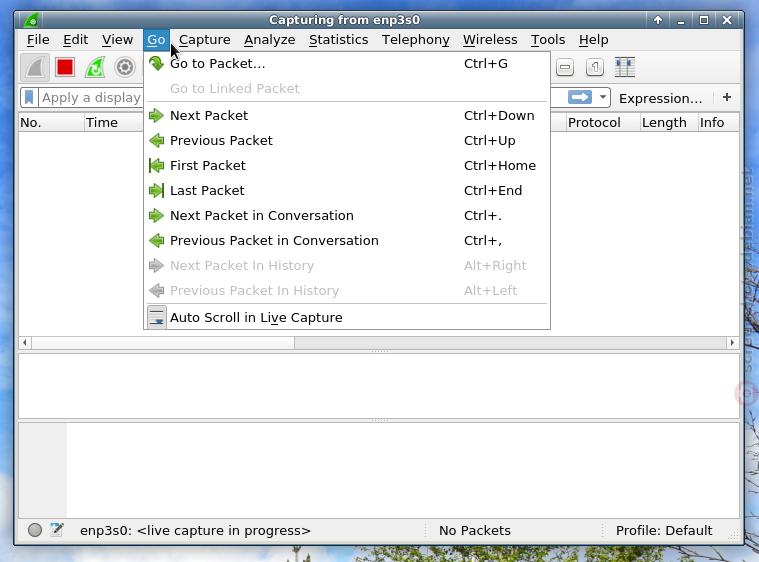Reset zoom to normal size icon
Screen dimensions: 759x562
[x=595, y=67]
